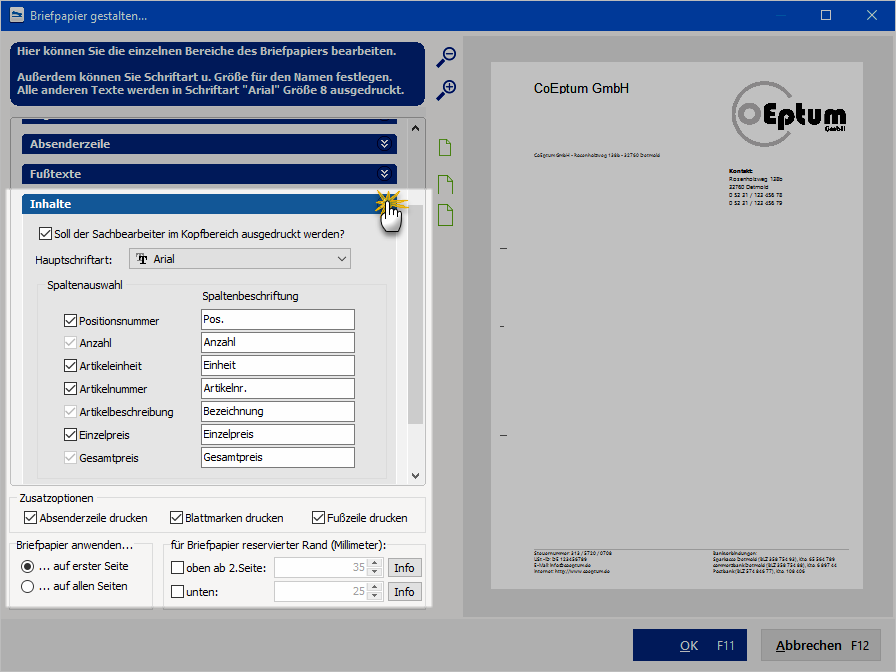Viewport: 896px width, 672px height.
Task: Decrease the 'unten' margin value
Action: coord(375,596)
